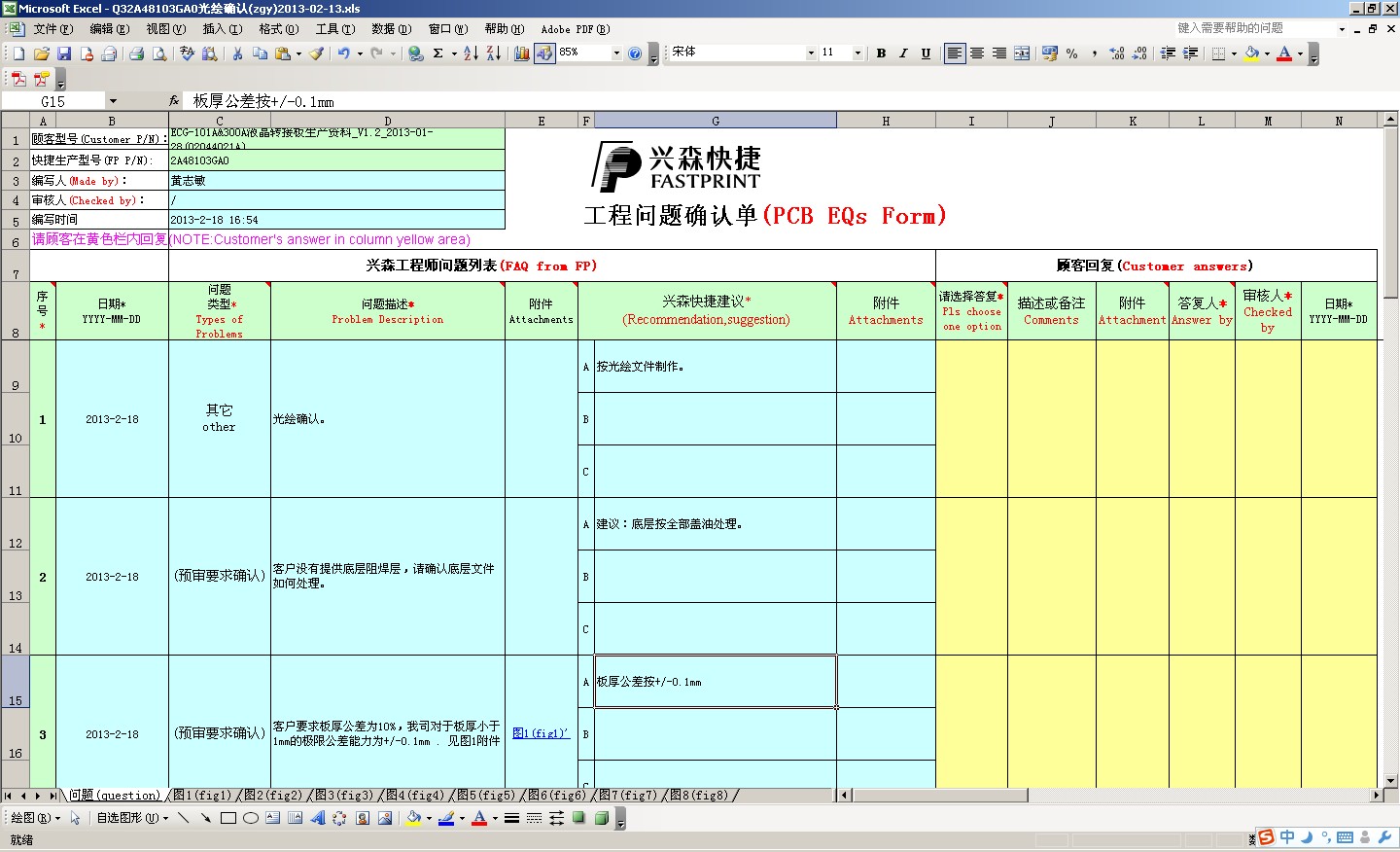Open the AutoShapes (自选图形) menu

point(132,818)
